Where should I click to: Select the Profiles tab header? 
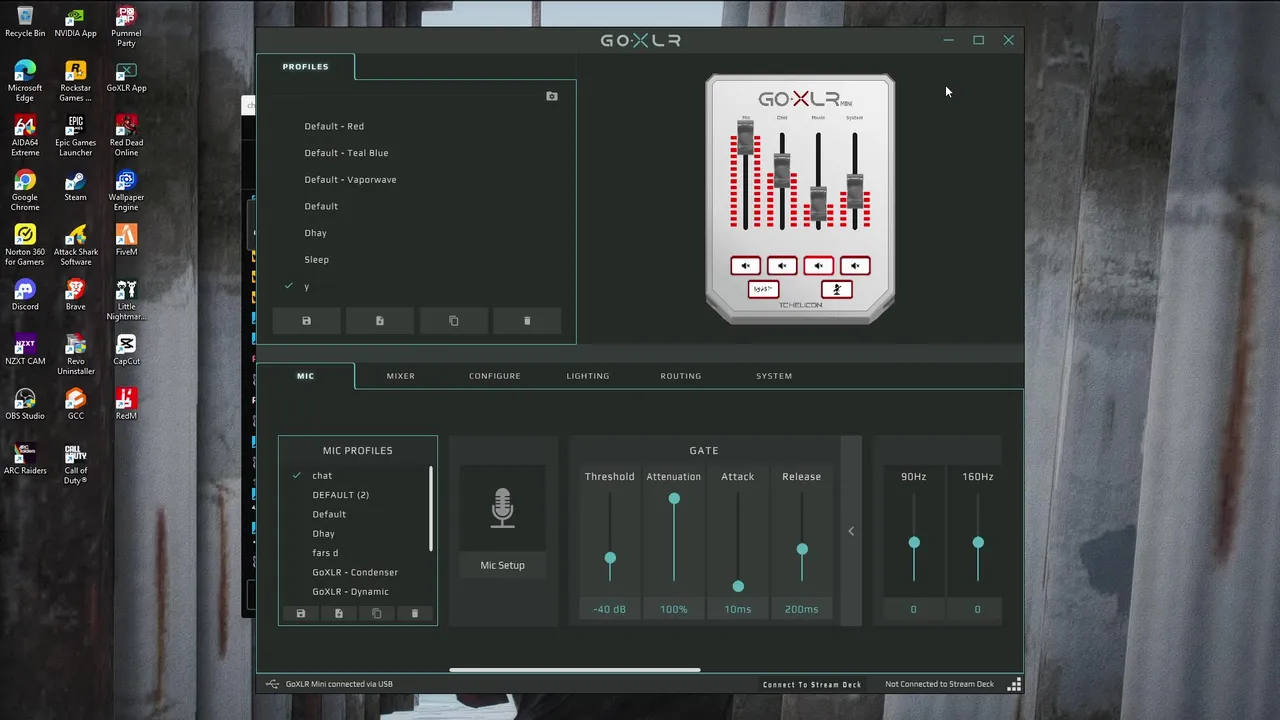click(x=305, y=67)
